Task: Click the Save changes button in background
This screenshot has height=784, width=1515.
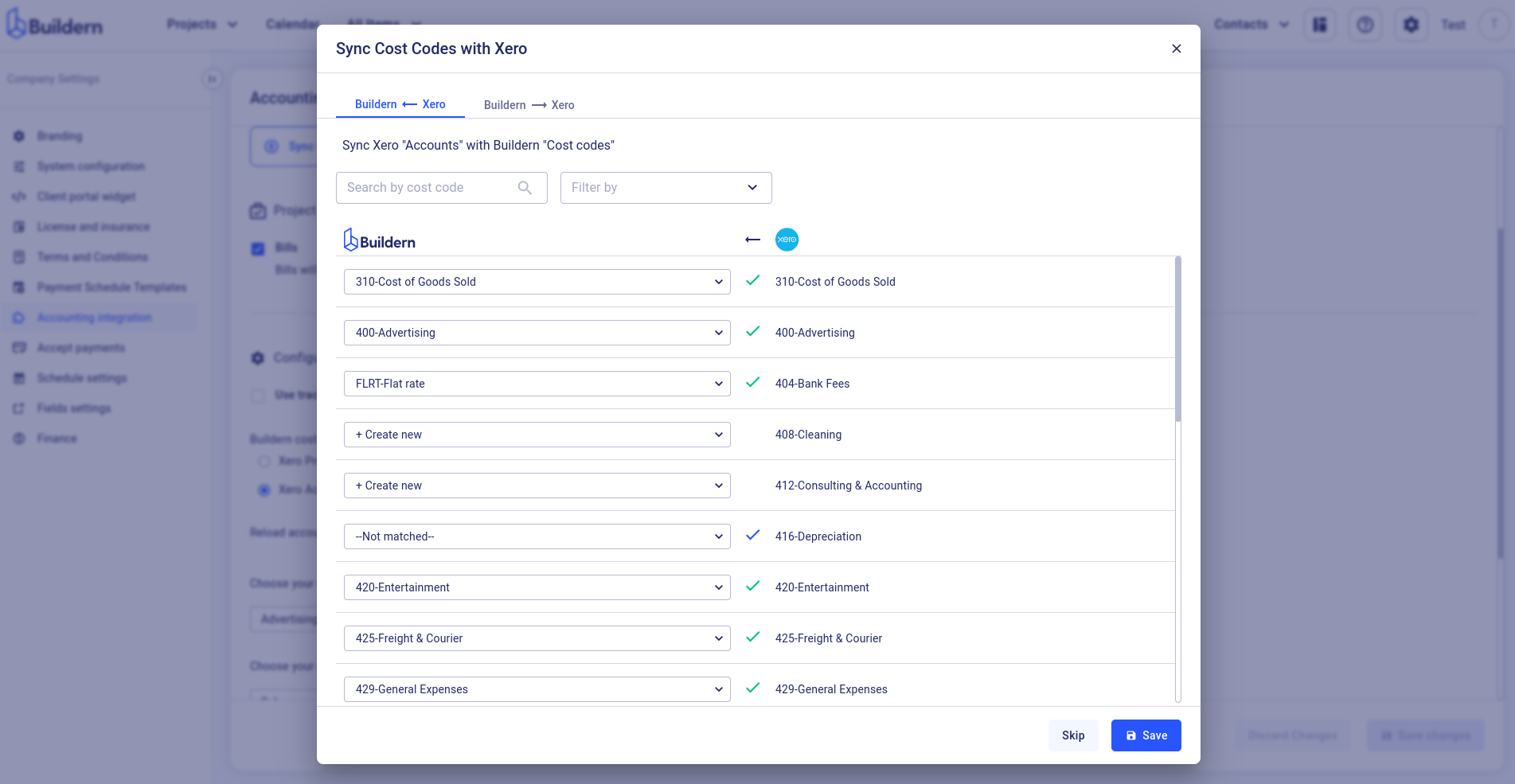Action: (x=1425, y=735)
